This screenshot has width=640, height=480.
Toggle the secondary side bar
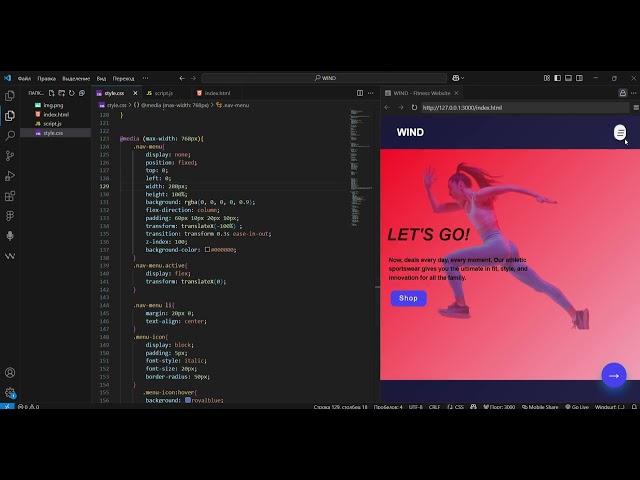pos(579,78)
